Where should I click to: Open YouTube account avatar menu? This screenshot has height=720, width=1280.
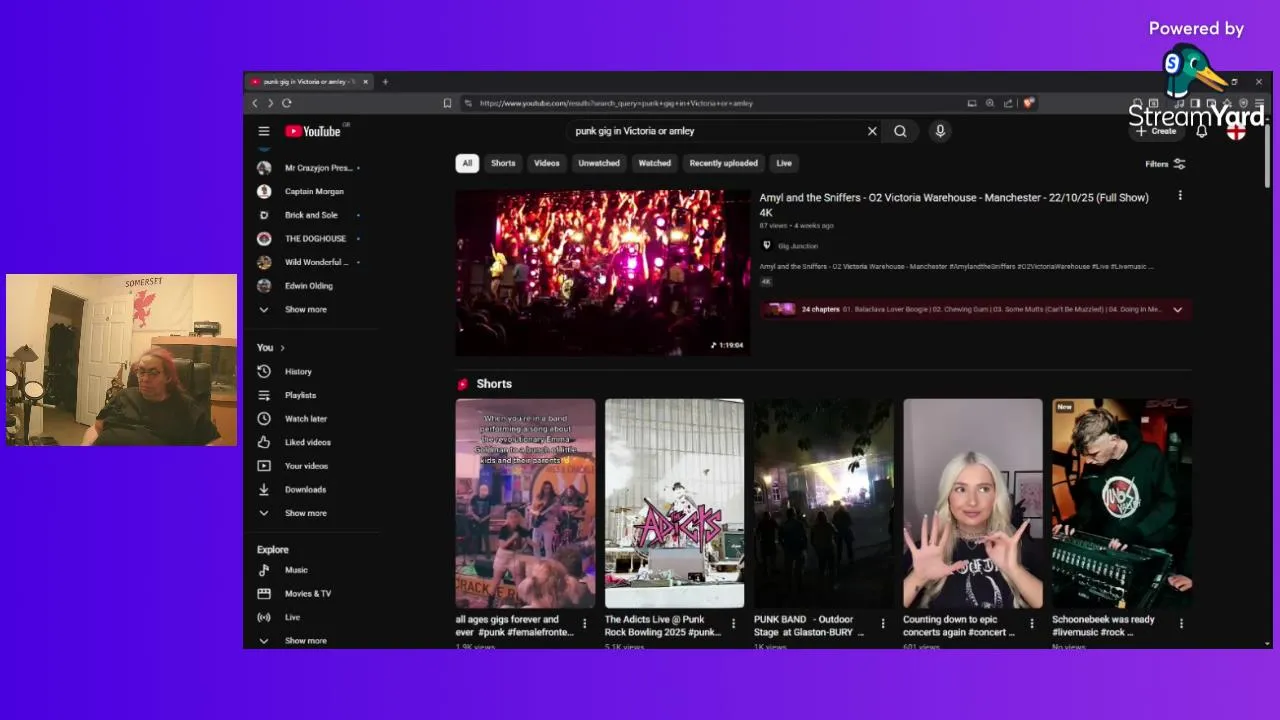click(1237, 131)
